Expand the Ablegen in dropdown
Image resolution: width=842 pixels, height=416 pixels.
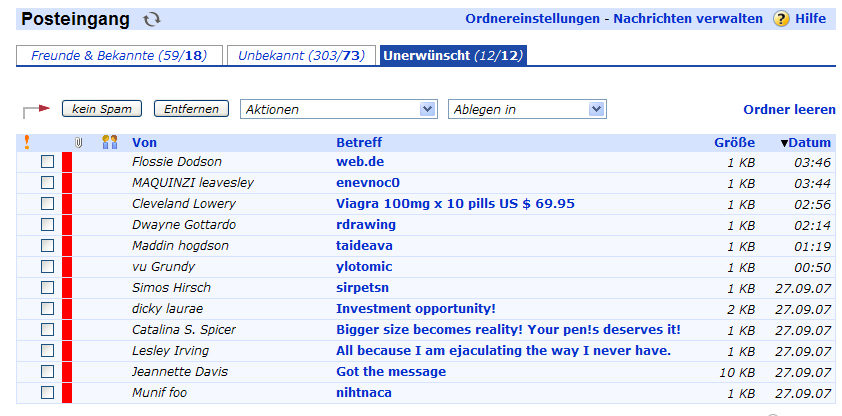(527, 109)
